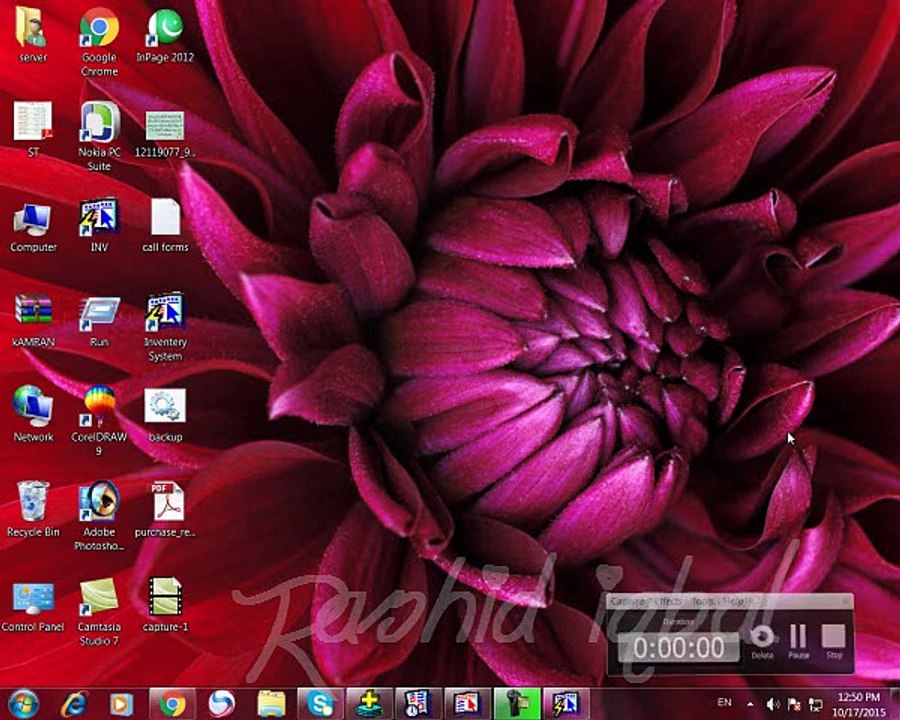Screen dimensions: 900x720
Task: Open the EN language bar selector
Action: pos(724,702)
